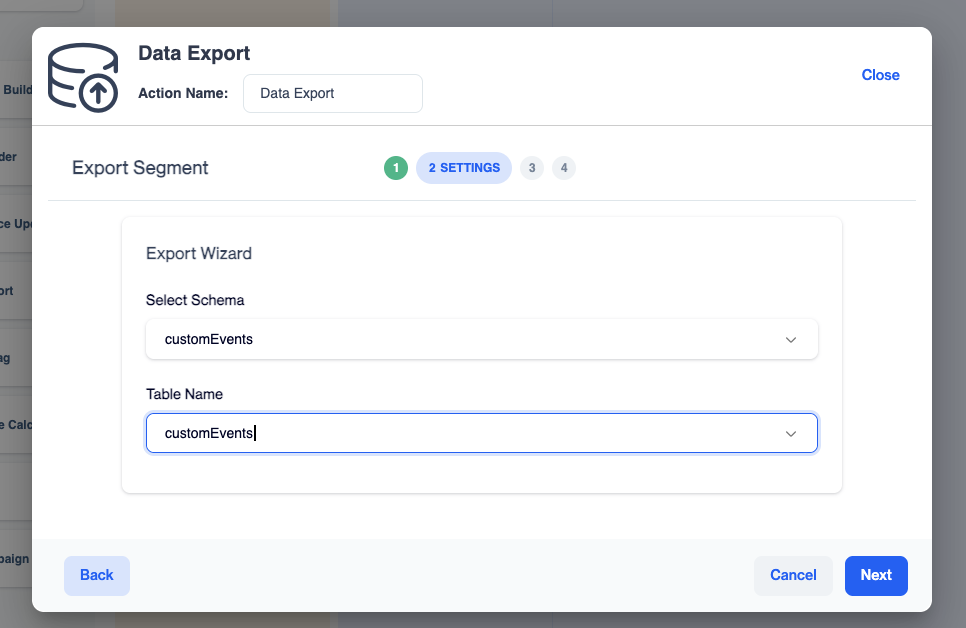Image resolution: width=966 pixels, height=628 pixels.
Task: Click the Table Name label
Action: (x=184, y=394)
